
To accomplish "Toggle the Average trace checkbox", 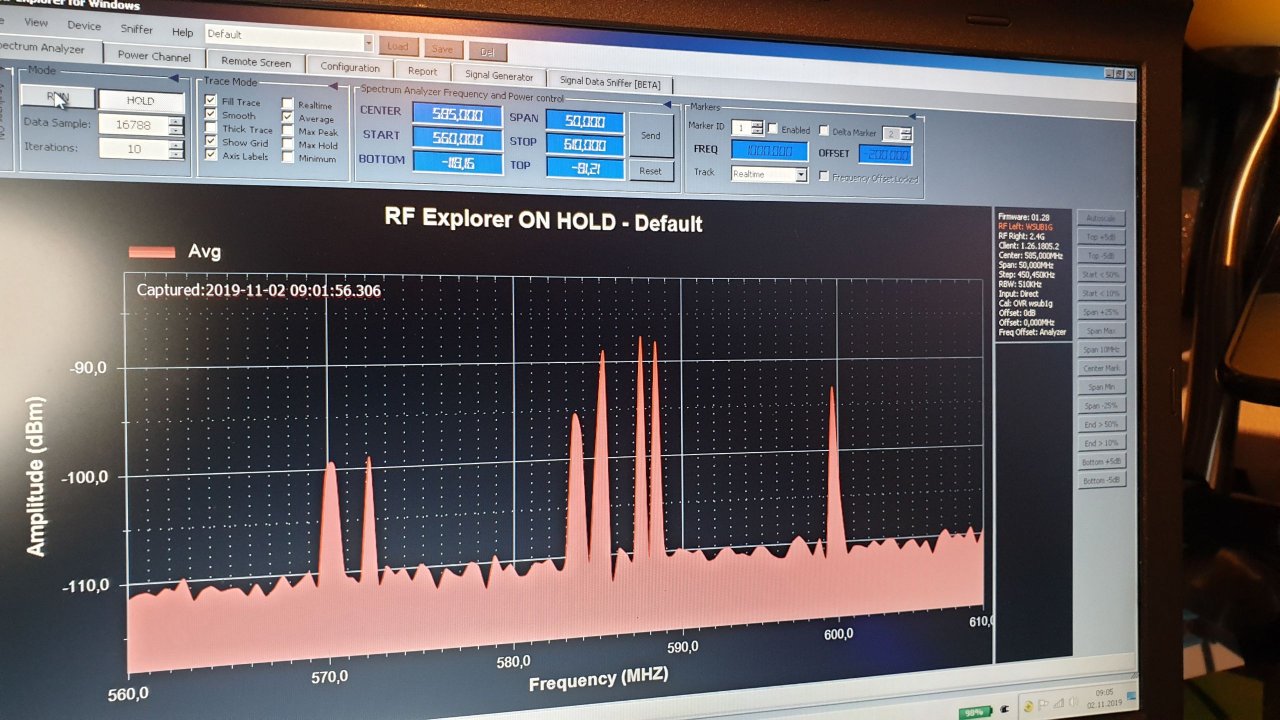I will [287, 118].
